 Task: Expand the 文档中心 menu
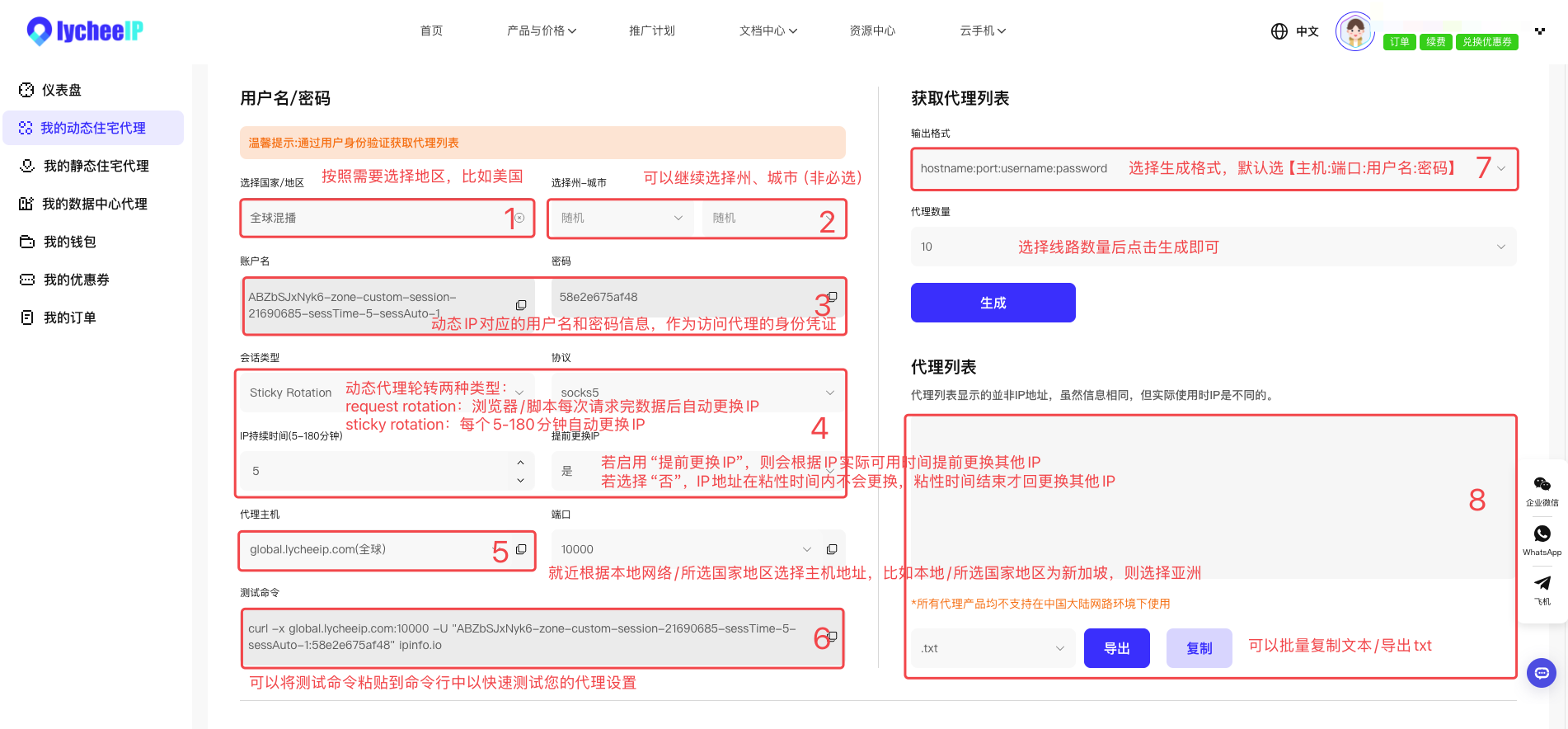768,31
